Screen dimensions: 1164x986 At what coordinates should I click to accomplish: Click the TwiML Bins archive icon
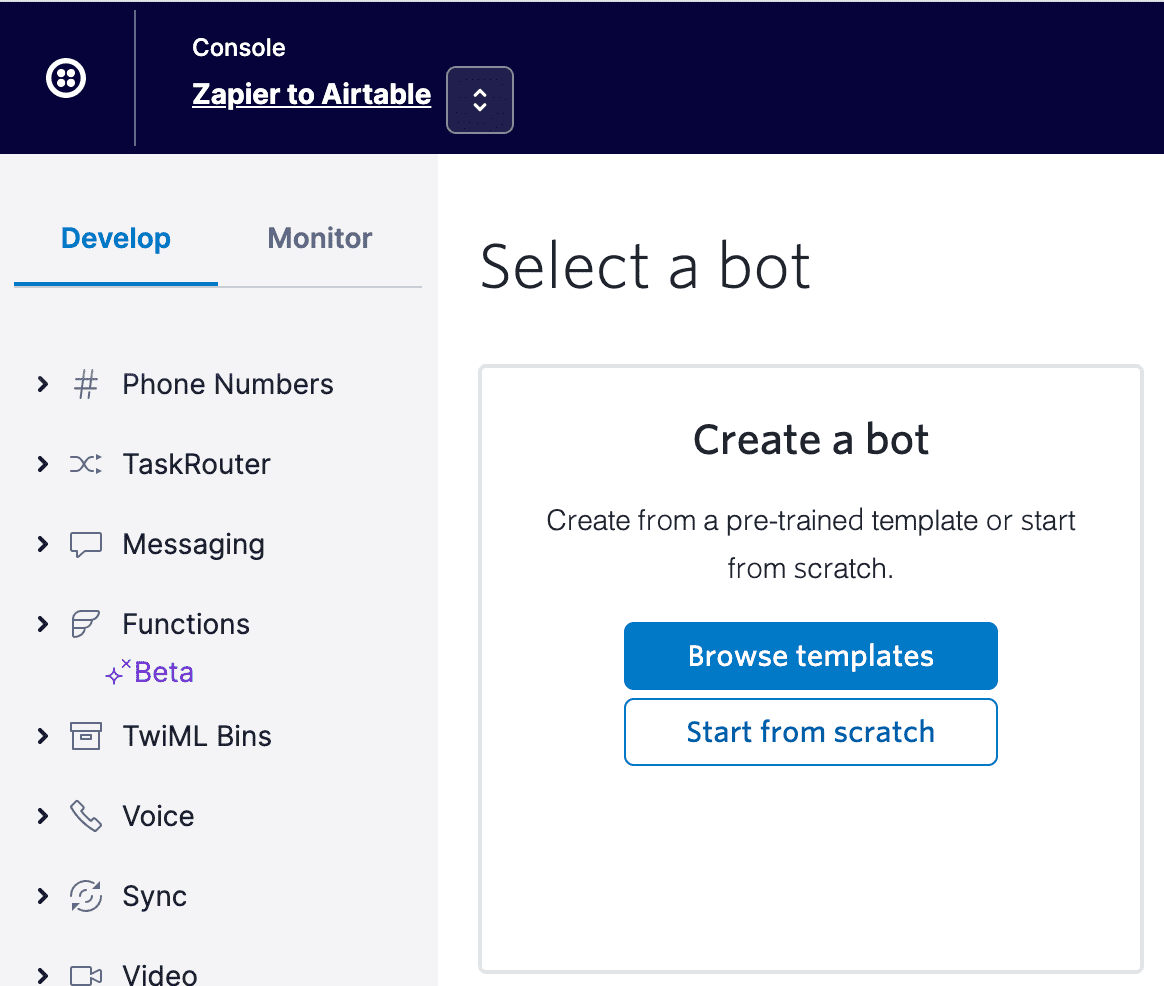pos(86,737)
